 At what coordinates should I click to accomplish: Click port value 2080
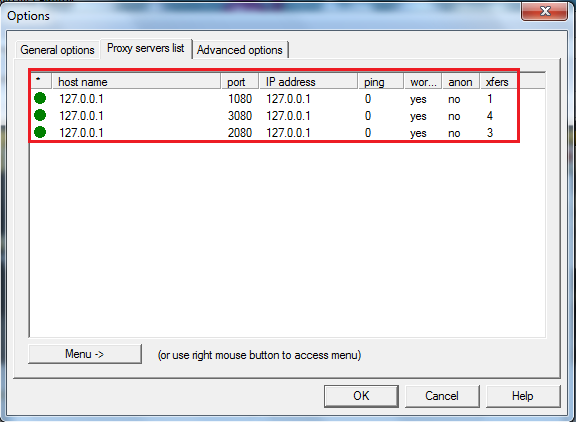(240, 133)
